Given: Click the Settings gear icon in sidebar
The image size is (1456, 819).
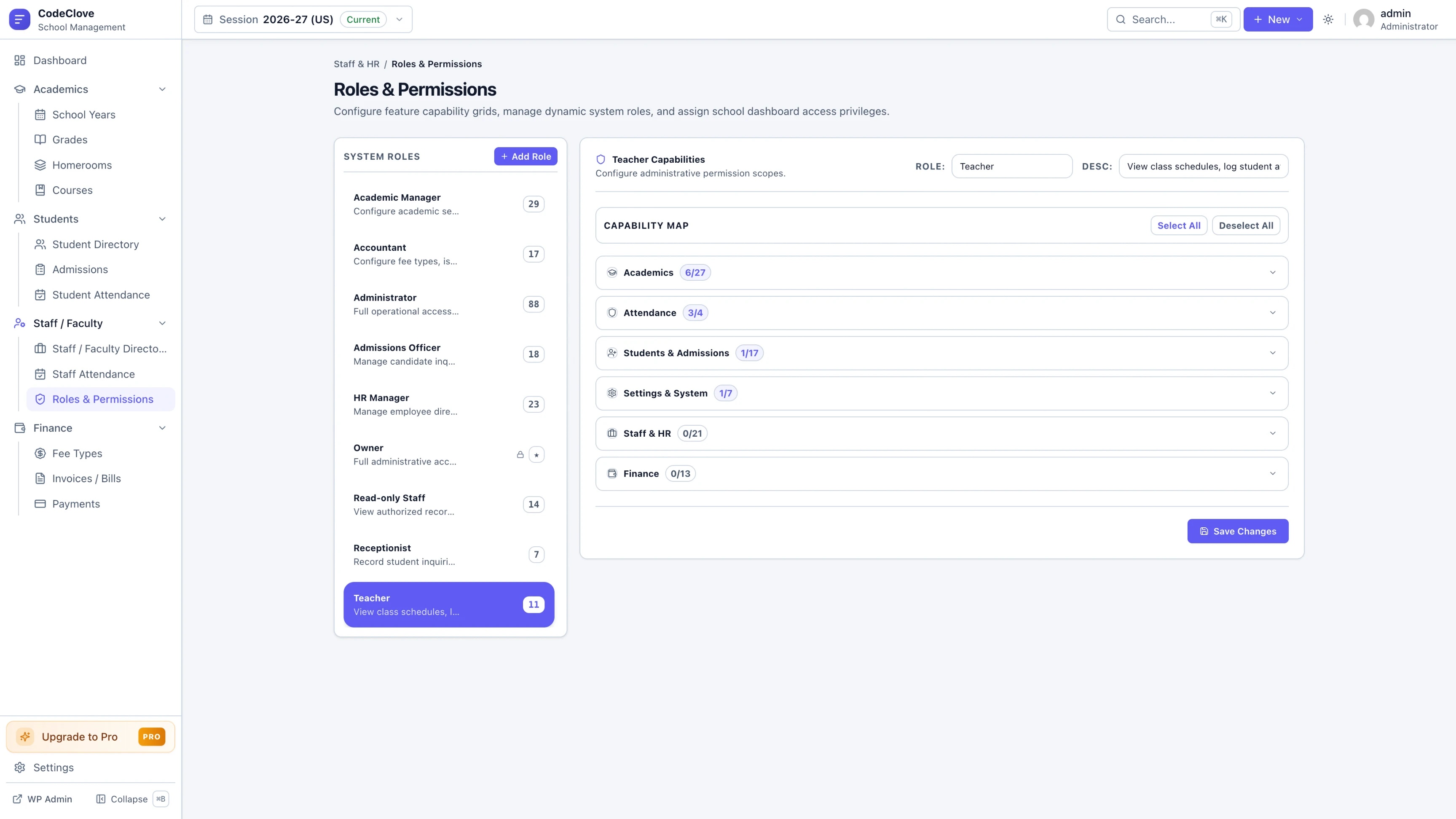Looking at the screenshot, I should pyautogui.click(x=20, y=768).
